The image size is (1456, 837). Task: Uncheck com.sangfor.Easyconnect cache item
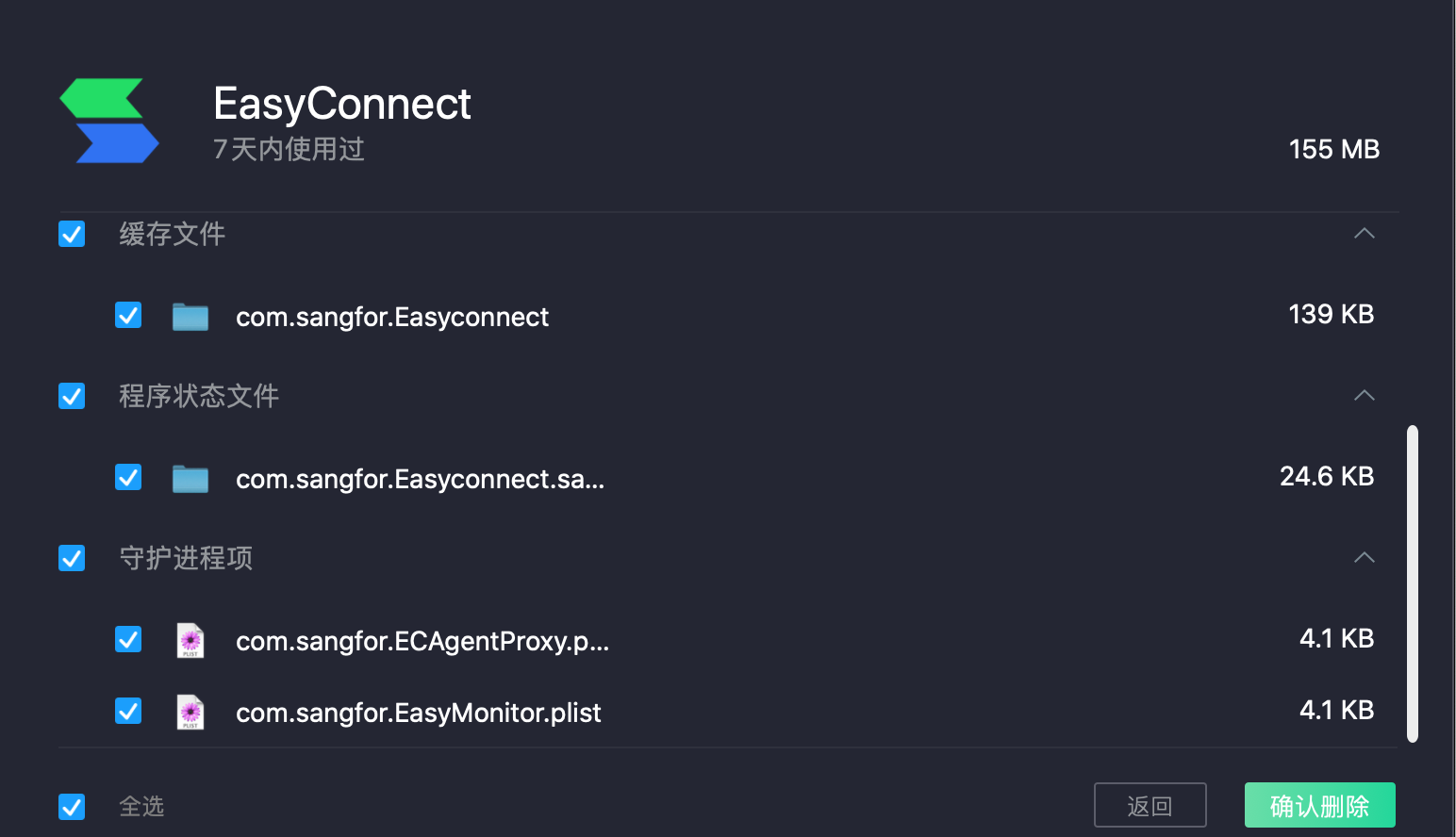[x=127, y=315]
